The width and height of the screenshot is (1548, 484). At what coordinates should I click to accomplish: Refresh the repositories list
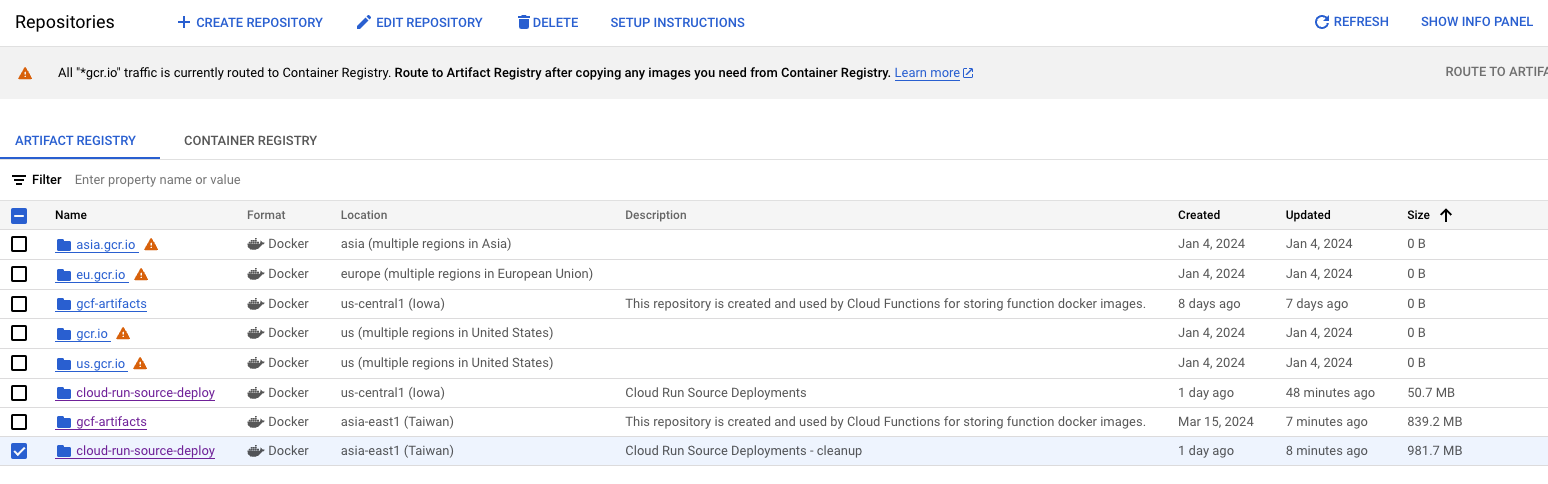pyautogui.click(x=1351, y=22)
